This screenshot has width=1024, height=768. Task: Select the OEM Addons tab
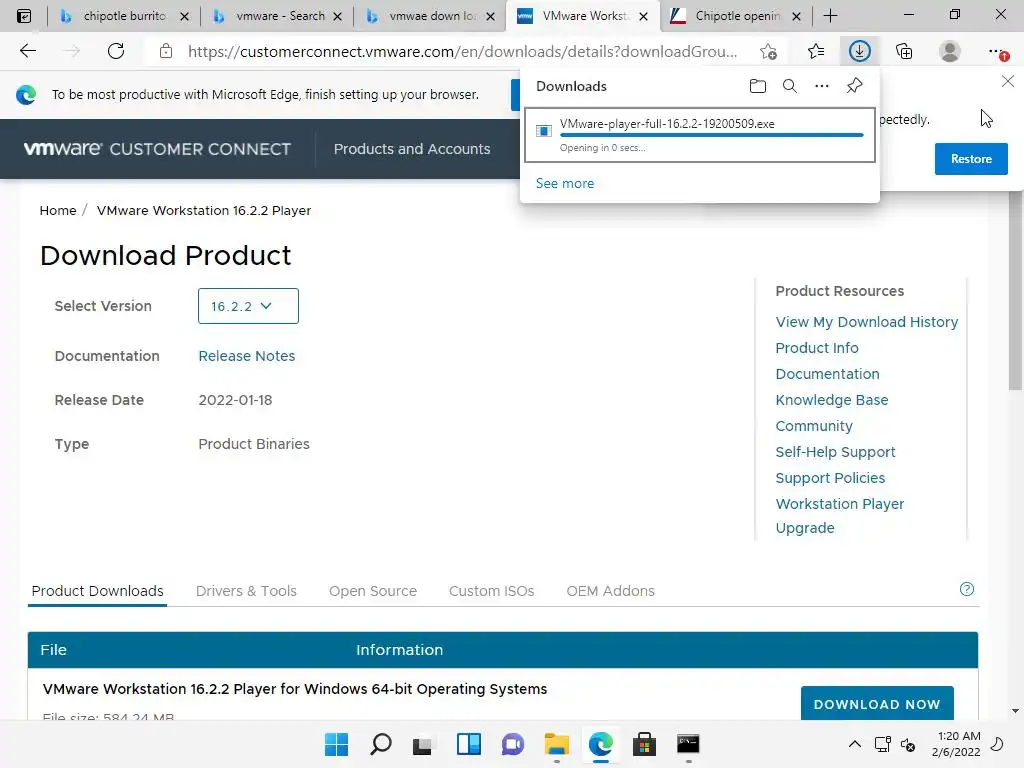610,591
